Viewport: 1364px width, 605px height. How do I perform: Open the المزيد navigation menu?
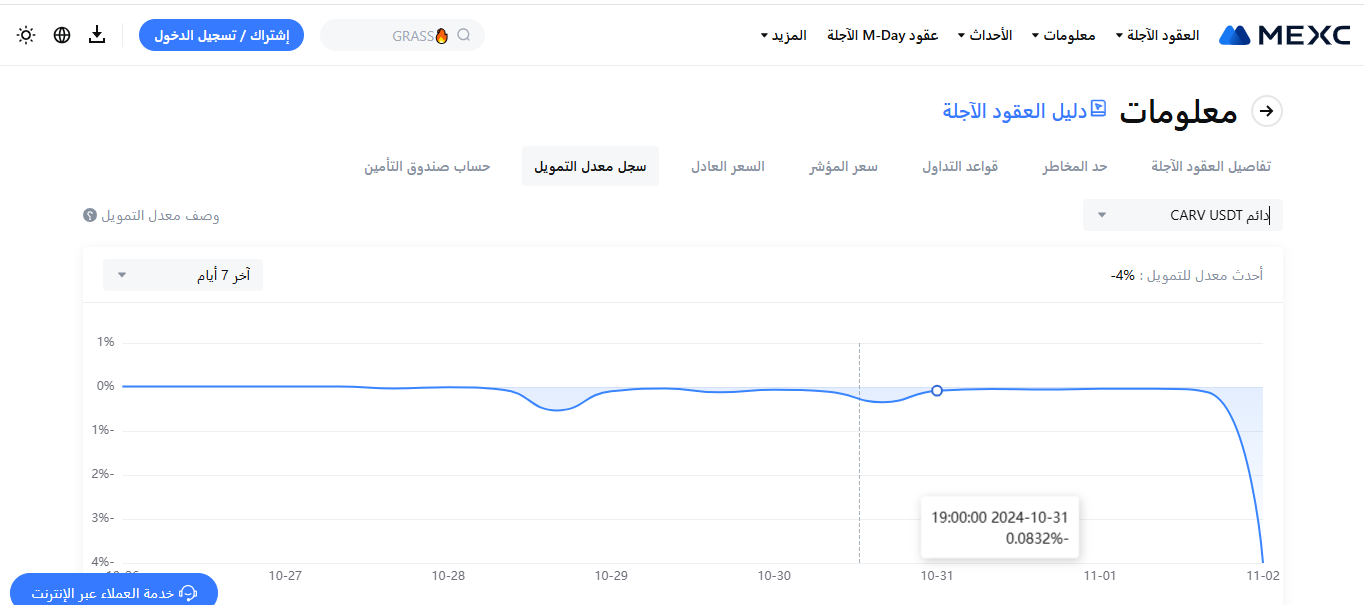click(784, 35)
